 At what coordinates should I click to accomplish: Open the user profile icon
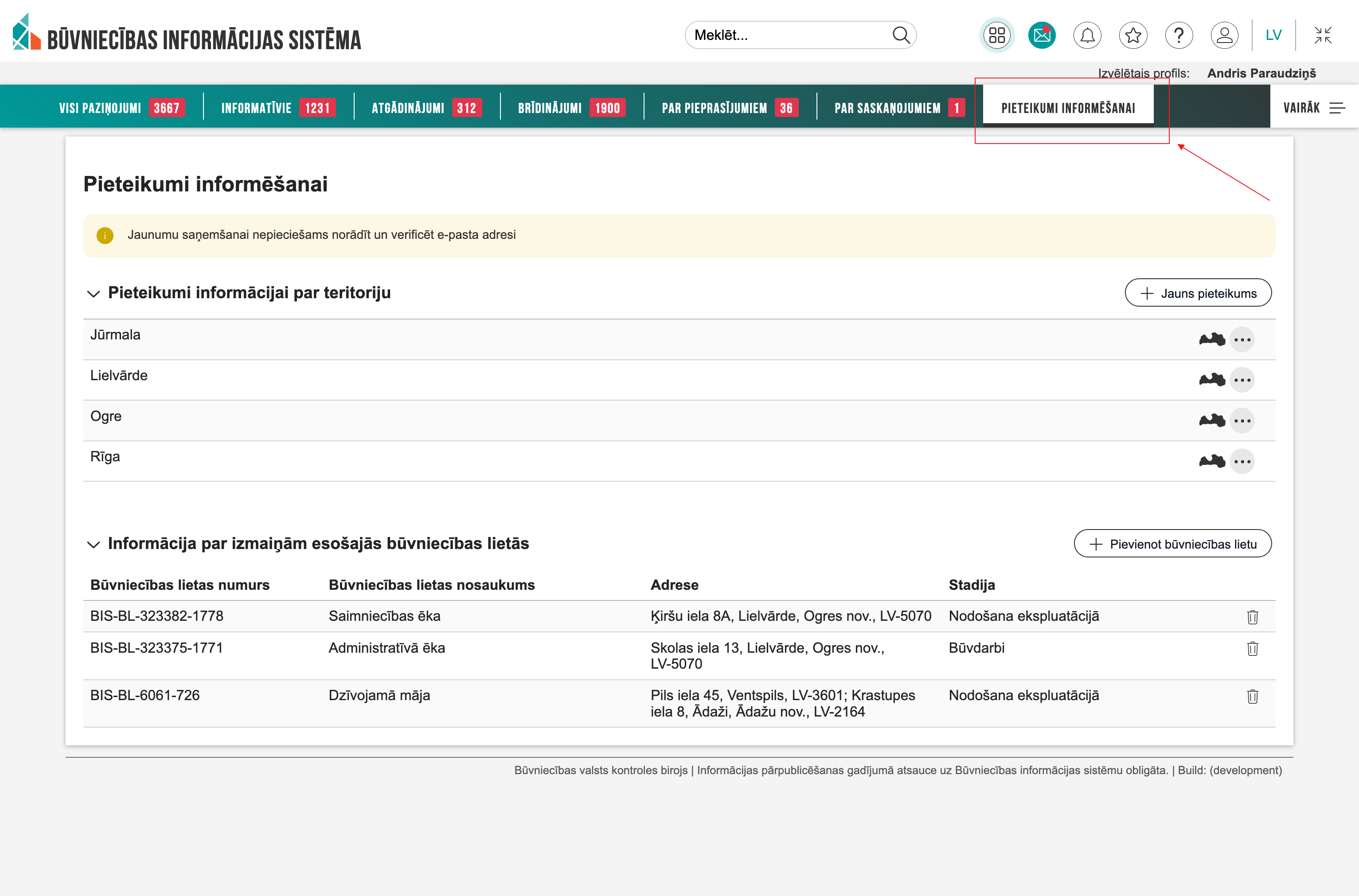coord(1224,35)
